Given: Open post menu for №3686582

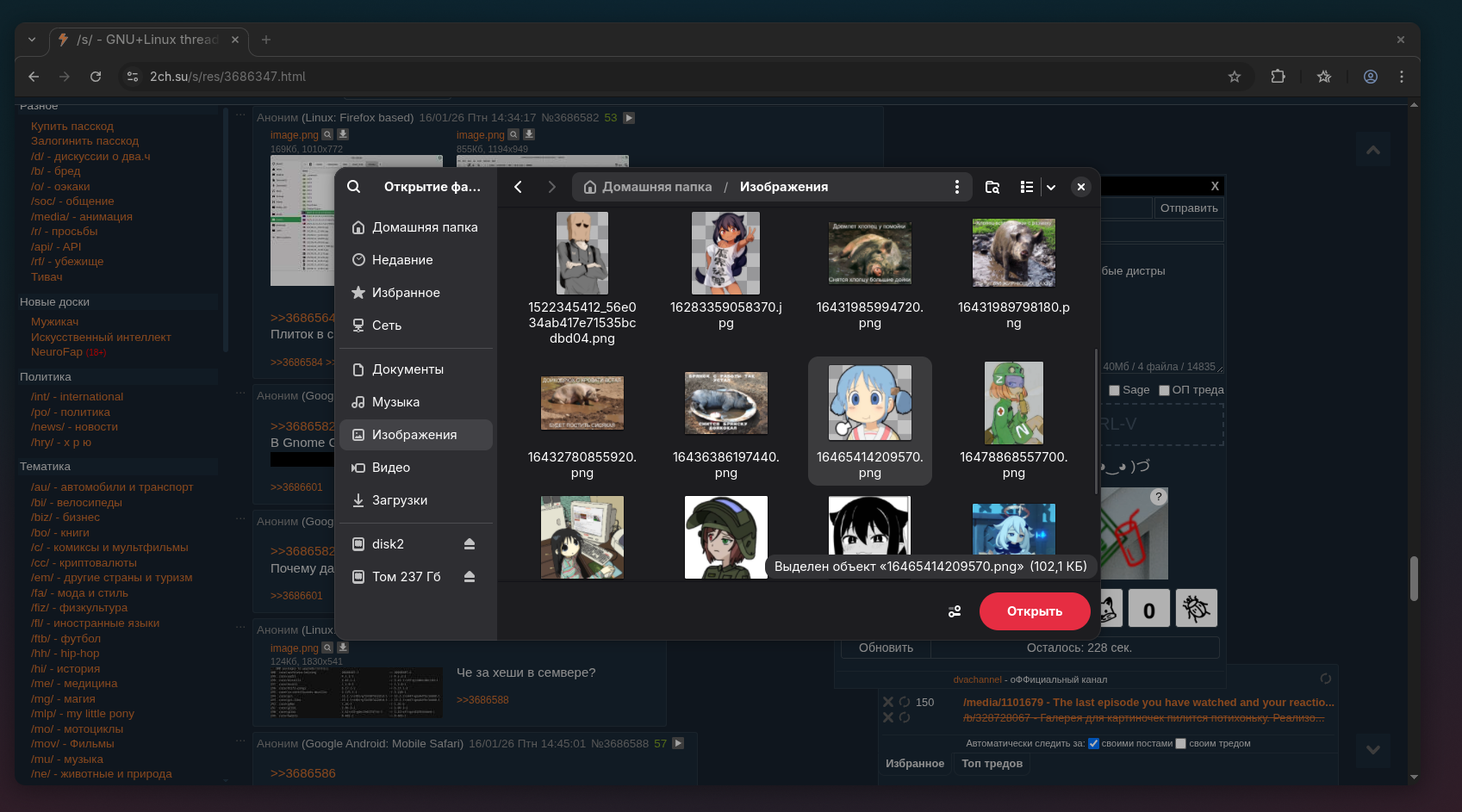Looking at the screenshot, I should coord(629,118).
